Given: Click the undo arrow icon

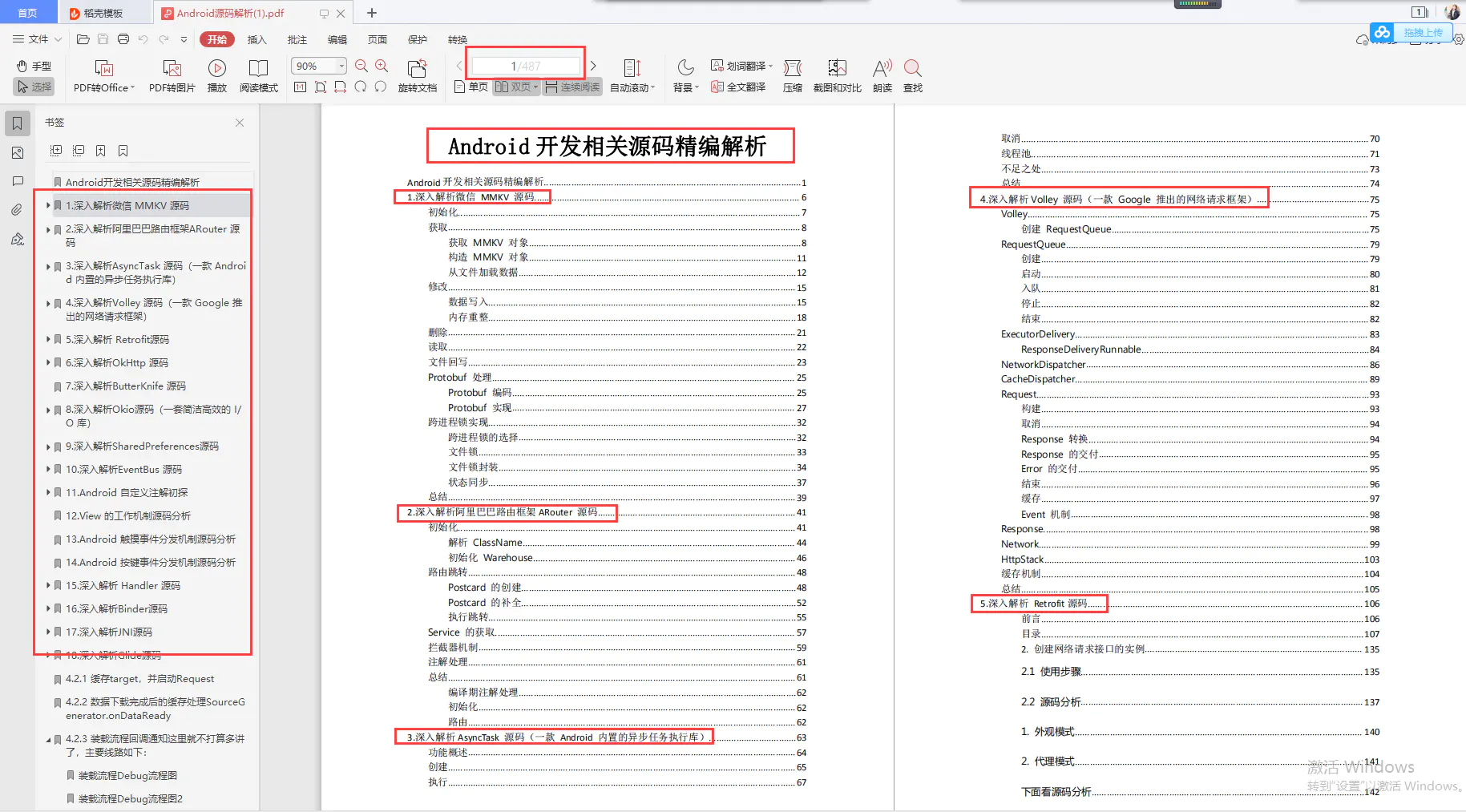Looking at the screenshot, I should [143, 39].
